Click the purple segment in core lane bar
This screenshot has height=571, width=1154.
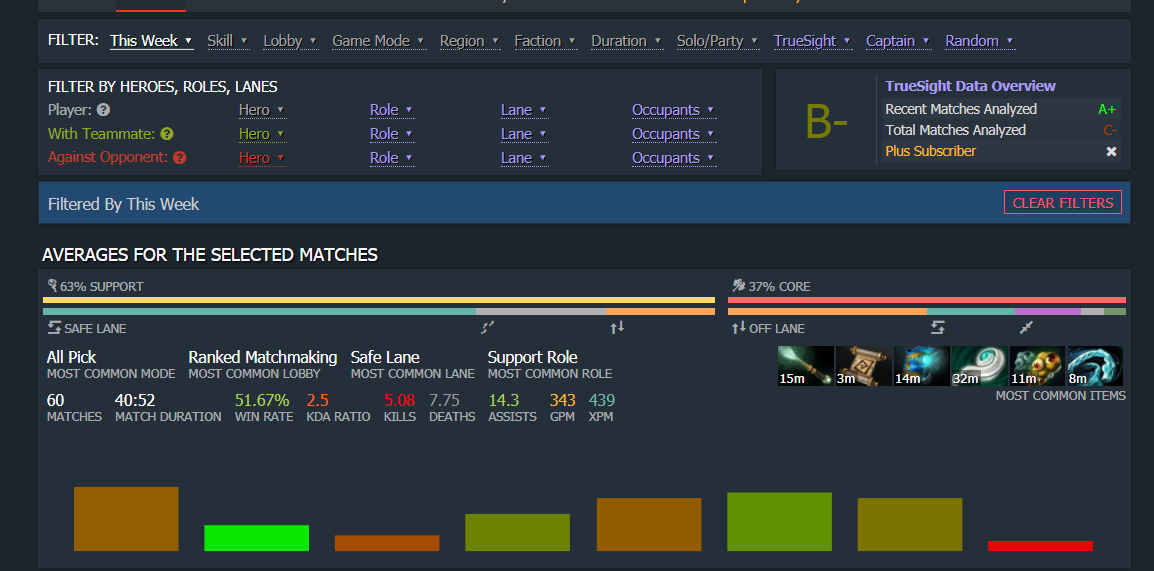(x=1047, y=312)
